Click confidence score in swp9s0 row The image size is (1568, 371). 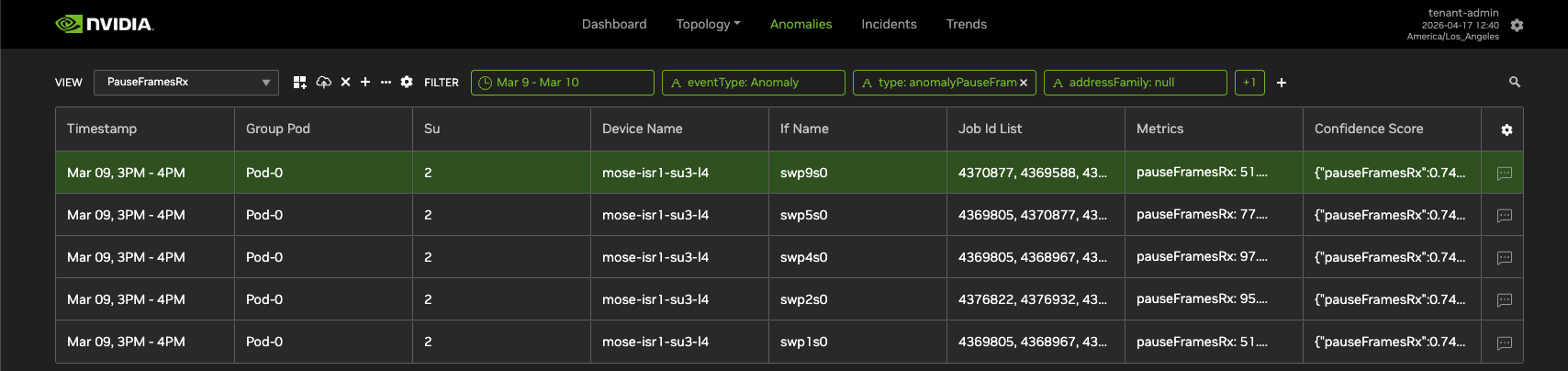click(x=1390, y=173)
